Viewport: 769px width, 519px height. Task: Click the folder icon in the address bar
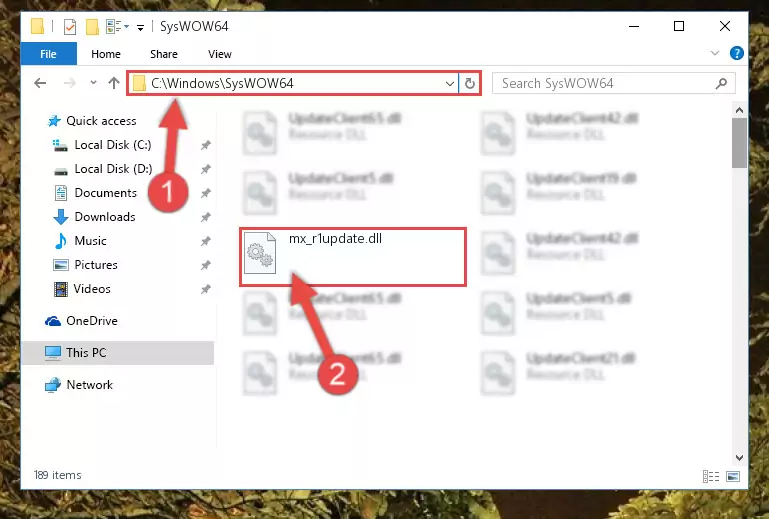pyautogui.click(x=140, y=83)
